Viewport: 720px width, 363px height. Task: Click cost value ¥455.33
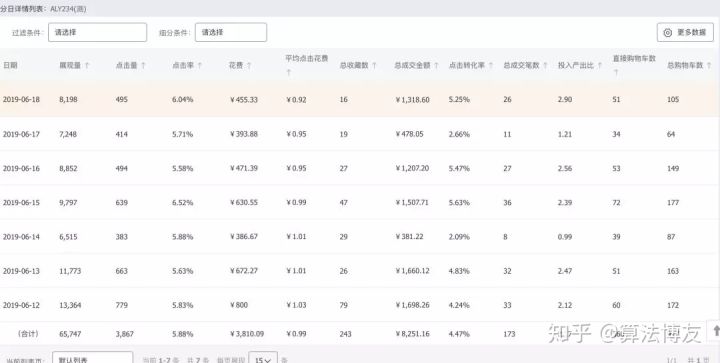click(244, 100)
